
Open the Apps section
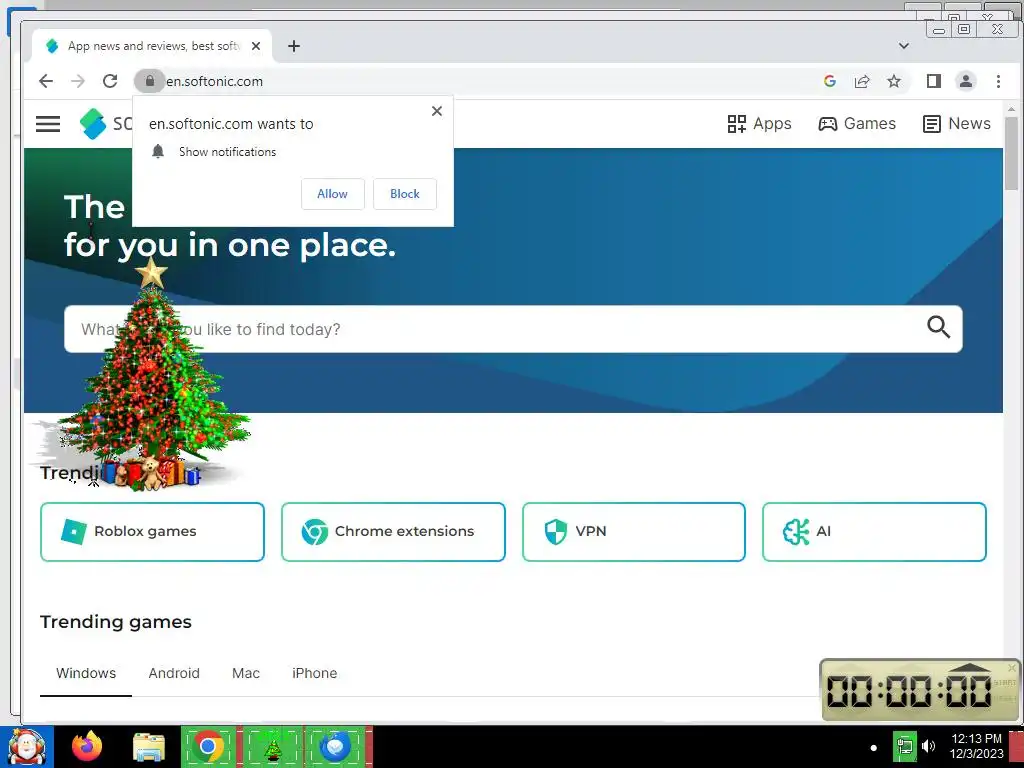click(760, 123)
